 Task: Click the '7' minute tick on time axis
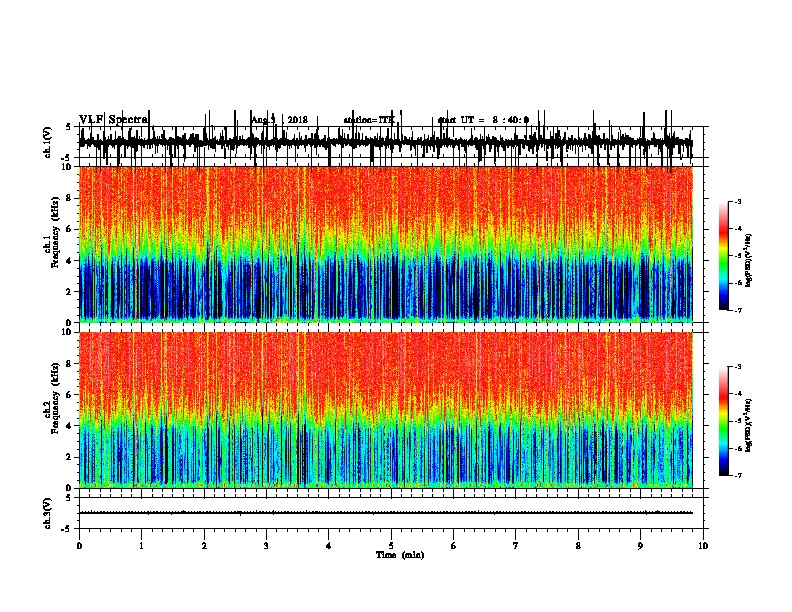pyautogui.click(x=516, y=546)
